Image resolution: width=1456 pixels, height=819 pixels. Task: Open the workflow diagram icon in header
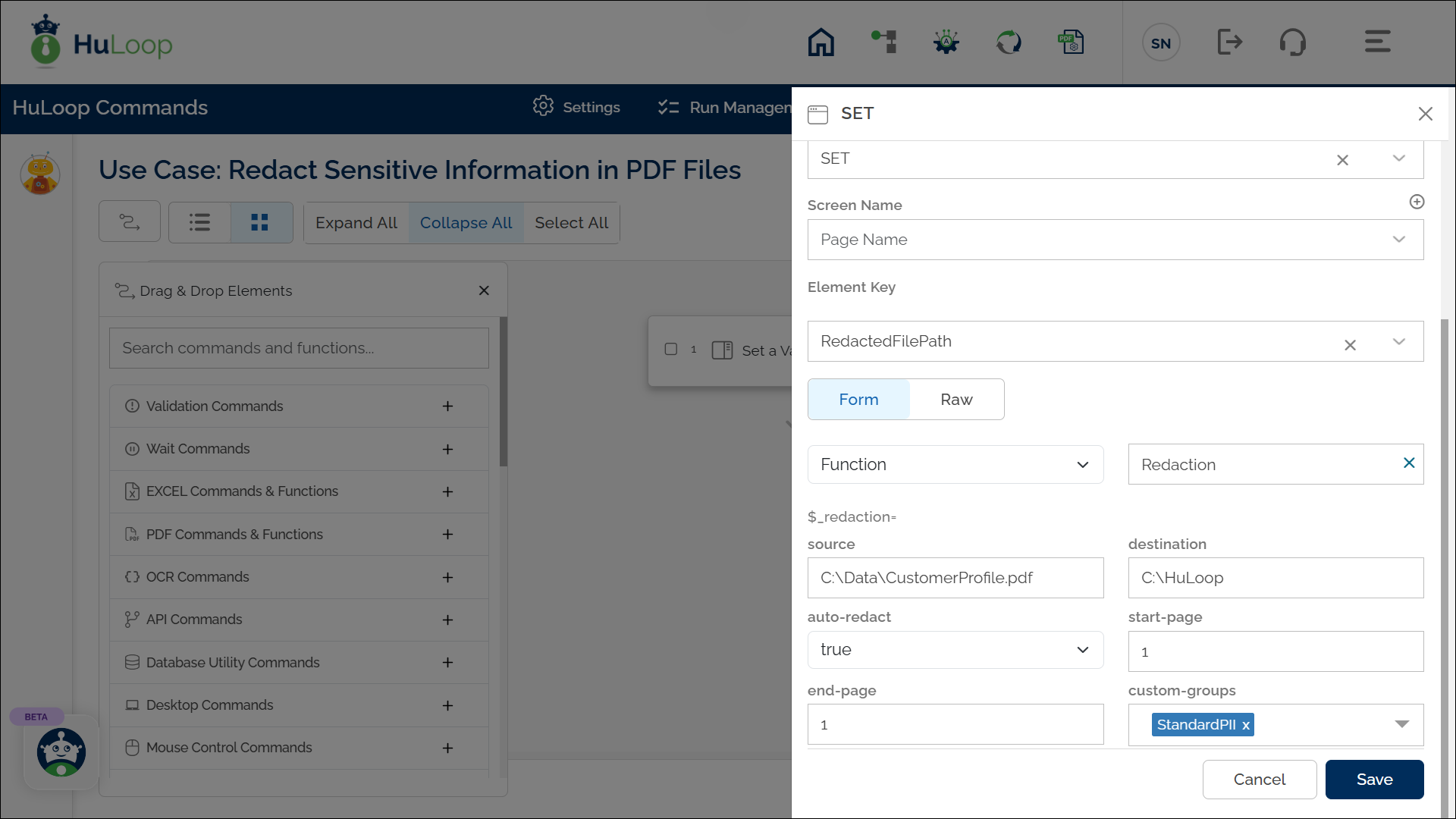click(x=884, y=42)
